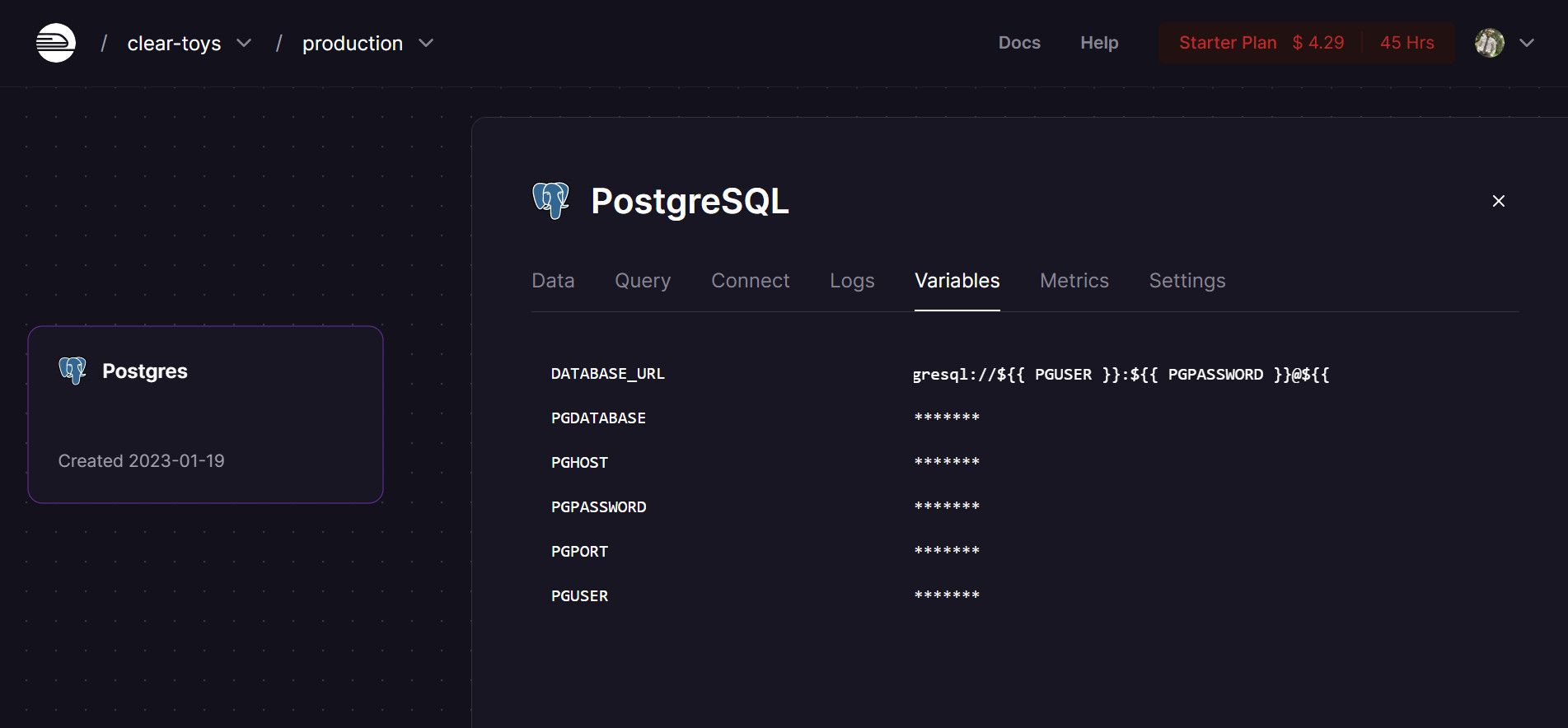The height and width of the screenshot is (728, 1568).
Task: Open the Query tab
Action: pos(643,281)
